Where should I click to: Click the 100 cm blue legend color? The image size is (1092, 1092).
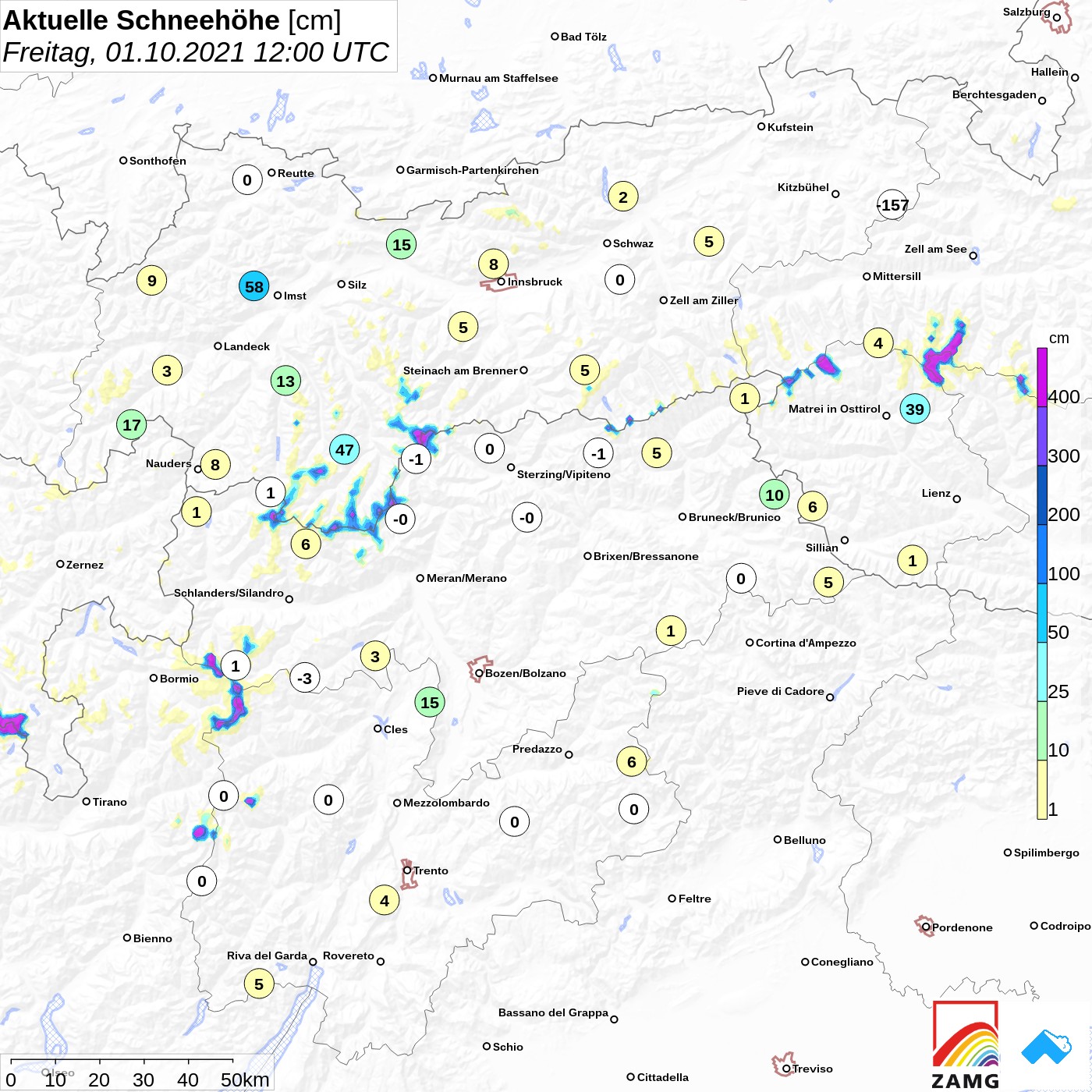tap(1042, 554)
